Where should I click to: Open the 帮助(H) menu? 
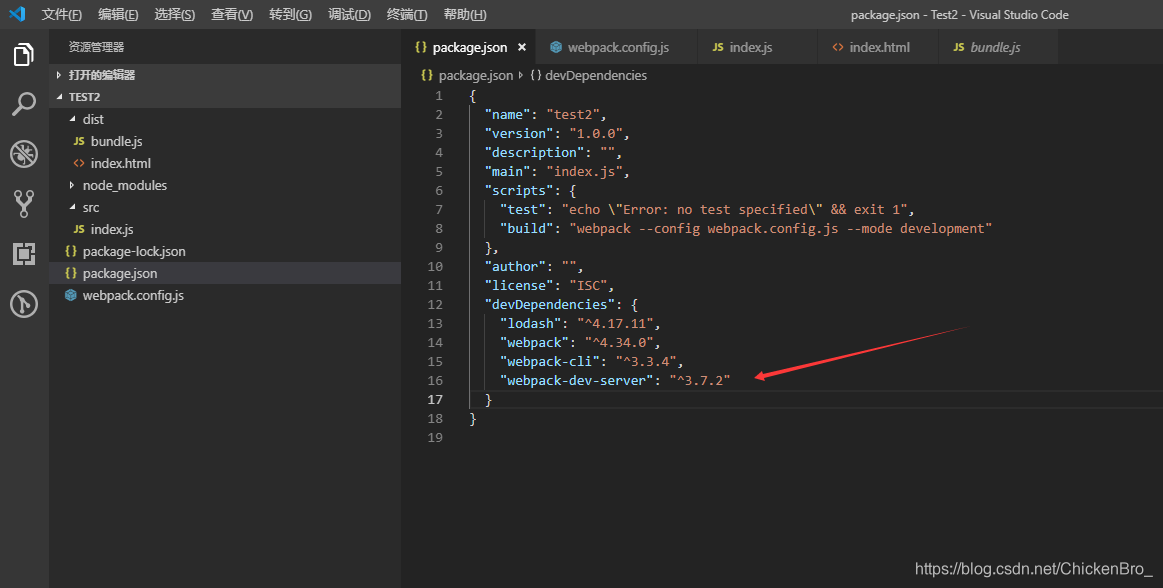pyautogui.click(x=465, y=14)
